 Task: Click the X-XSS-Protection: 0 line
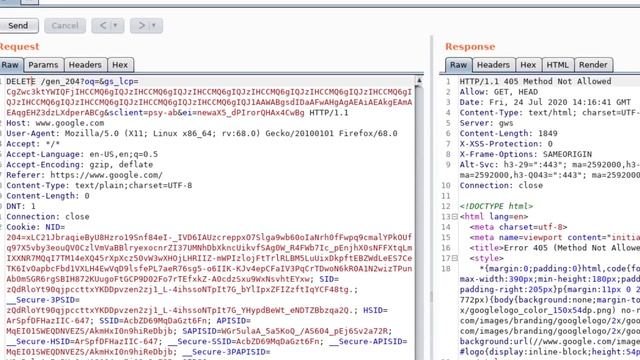[506, 144]
